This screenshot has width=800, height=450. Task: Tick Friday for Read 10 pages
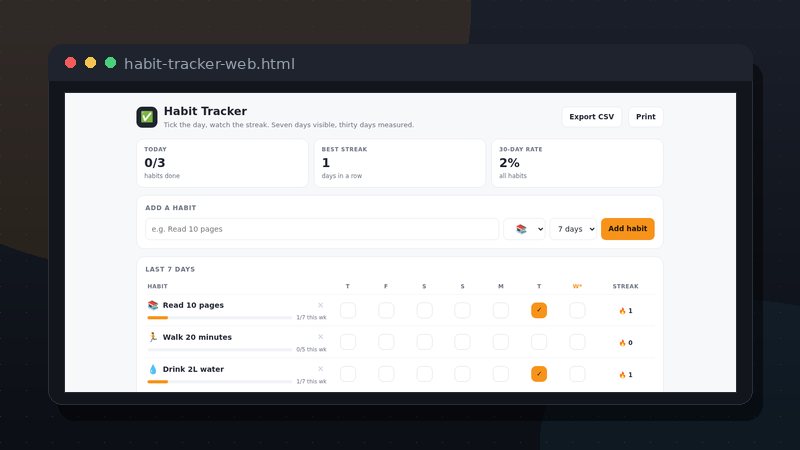point(386,310)
